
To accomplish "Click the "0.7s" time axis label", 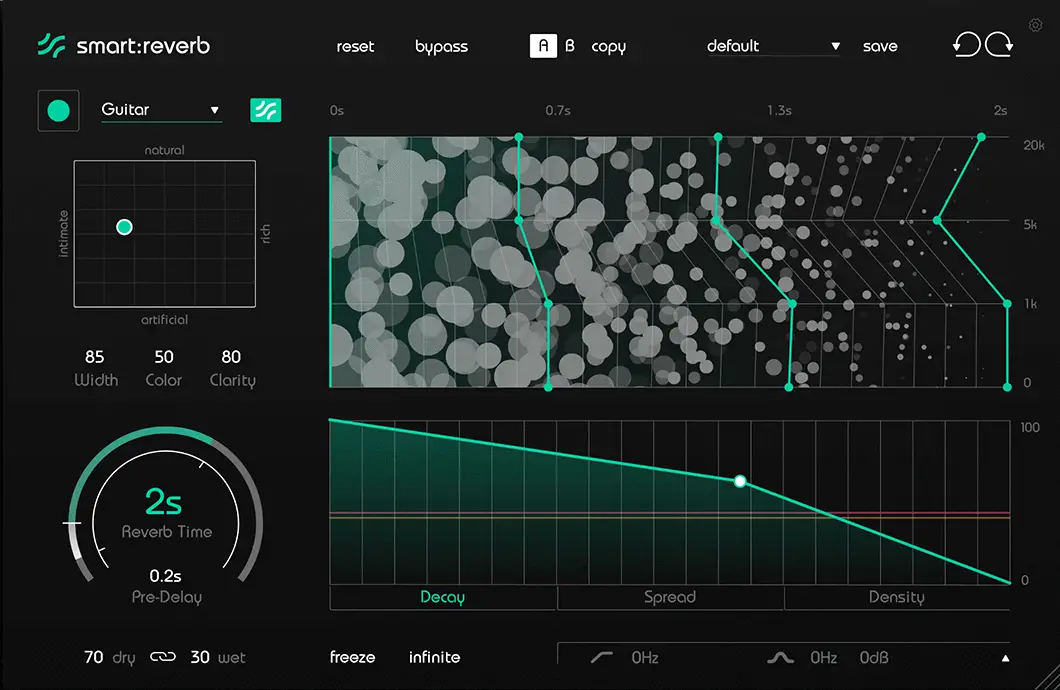I will (x=558, y=110).
